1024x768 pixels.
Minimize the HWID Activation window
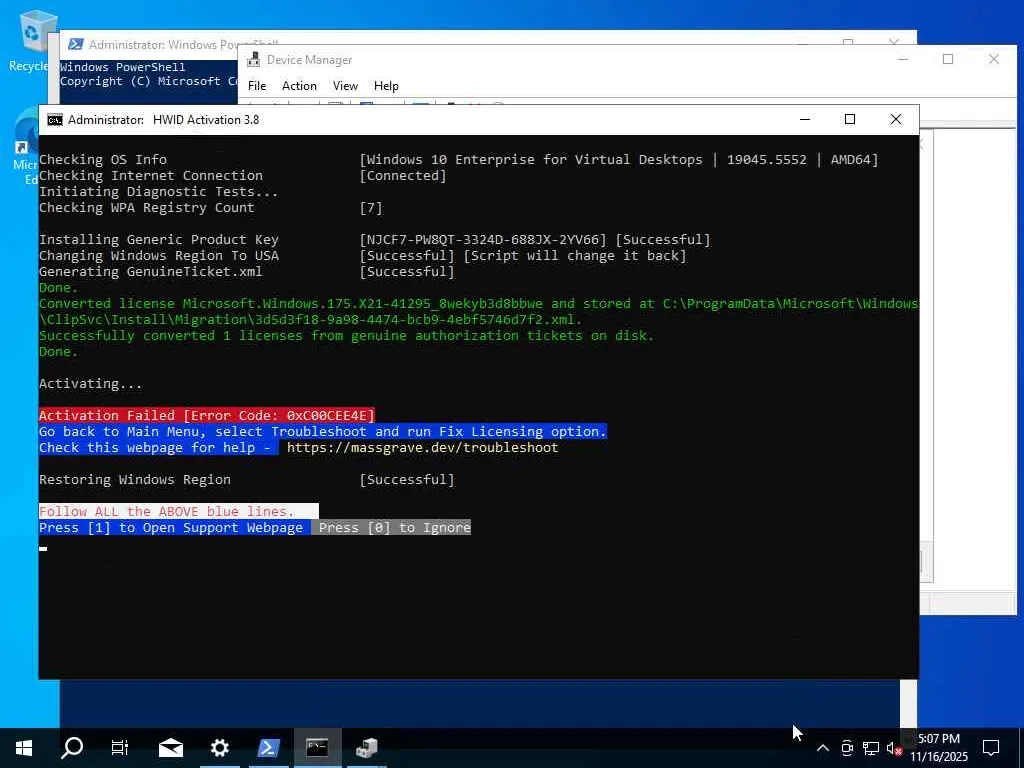pos(805,120)
